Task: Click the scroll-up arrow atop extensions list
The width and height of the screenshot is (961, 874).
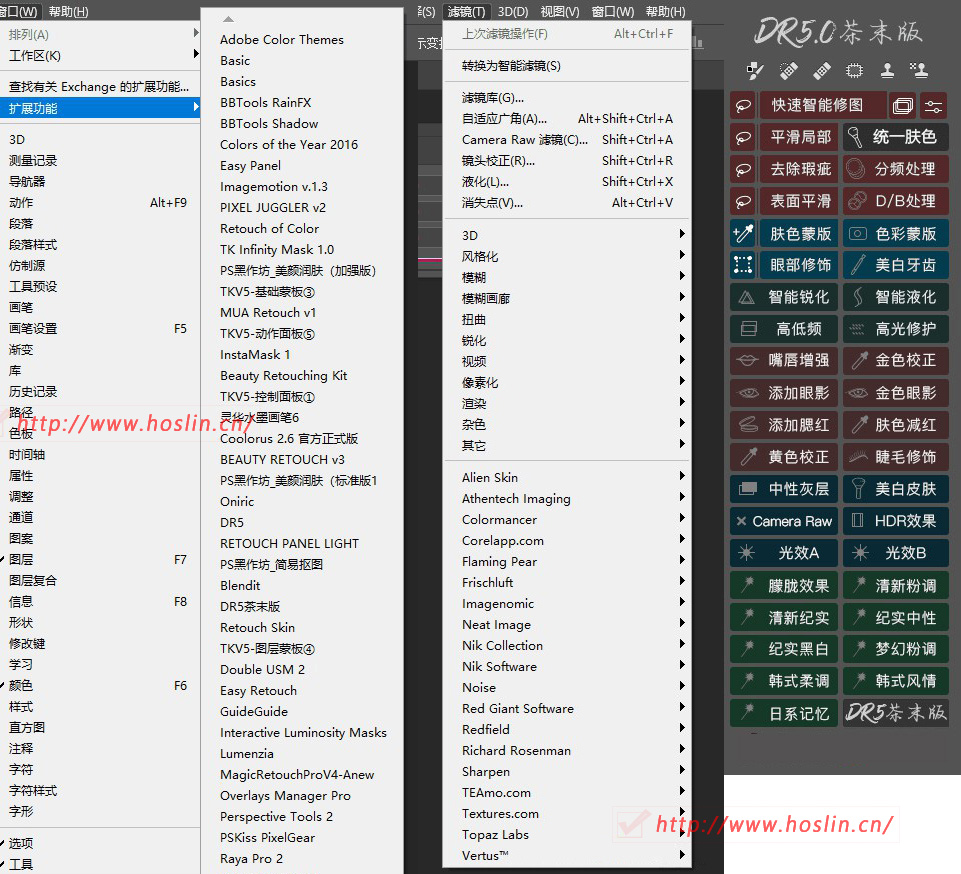Action: coord(229,19)
